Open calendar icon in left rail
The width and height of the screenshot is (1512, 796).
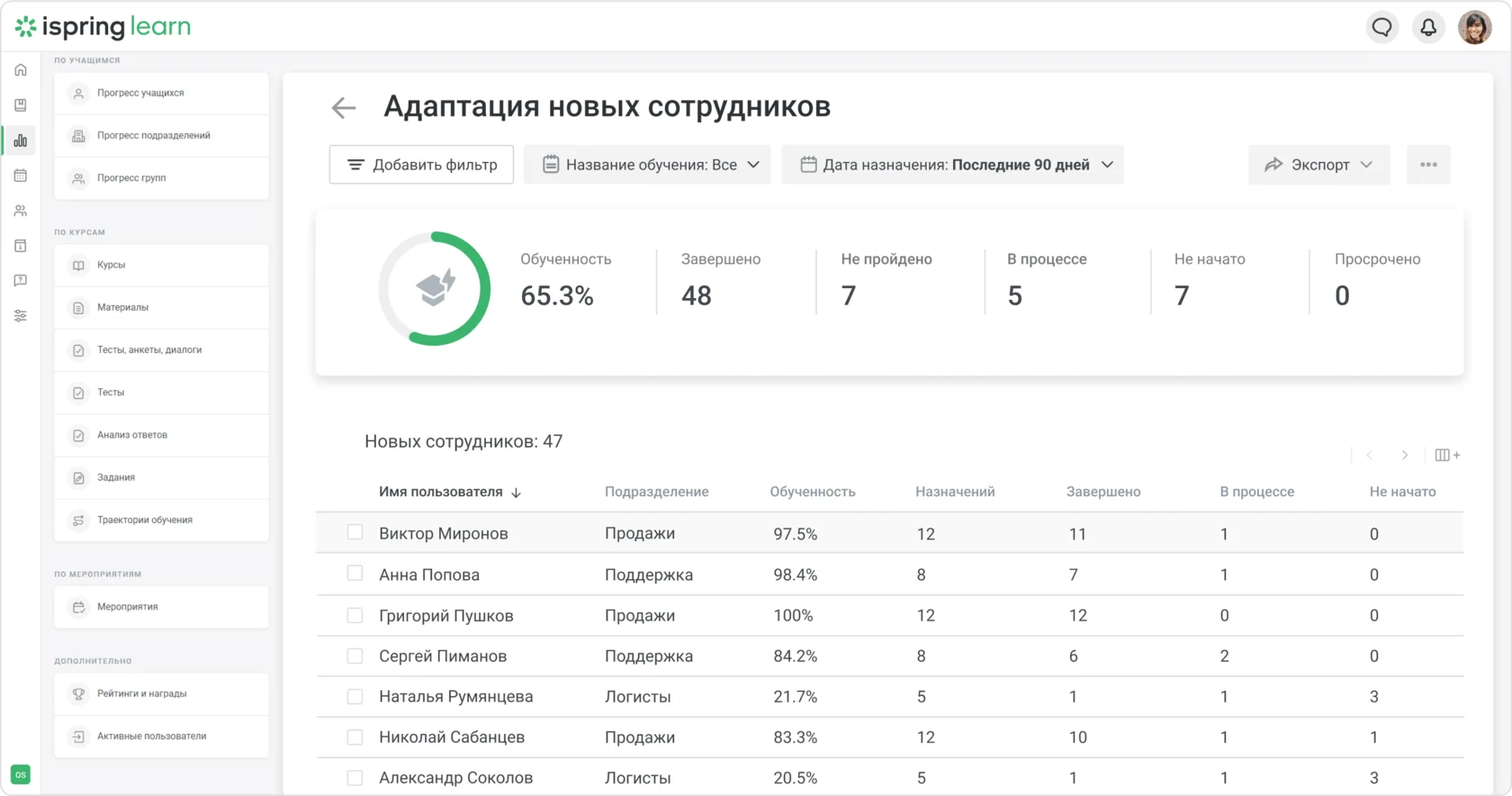pos(21,176)
